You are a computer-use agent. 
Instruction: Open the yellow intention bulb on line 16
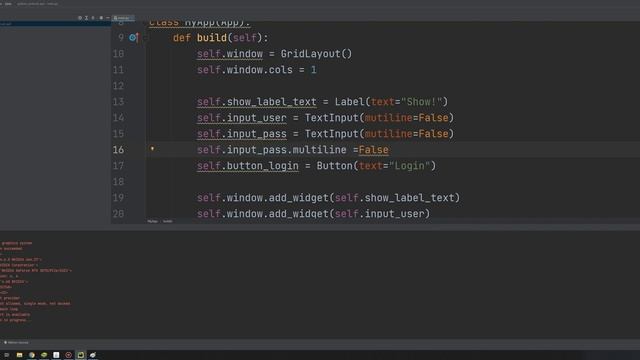pyautogui.click(x=152, y=149)
